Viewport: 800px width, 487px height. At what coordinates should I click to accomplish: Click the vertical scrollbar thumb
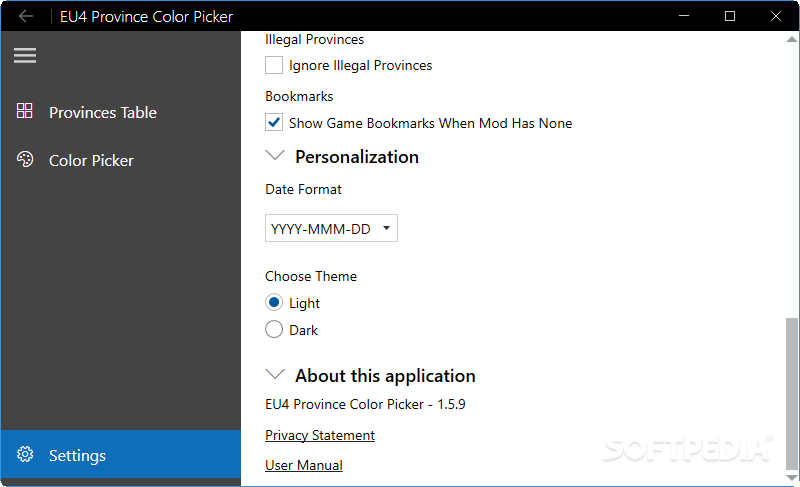click(791, 393)
